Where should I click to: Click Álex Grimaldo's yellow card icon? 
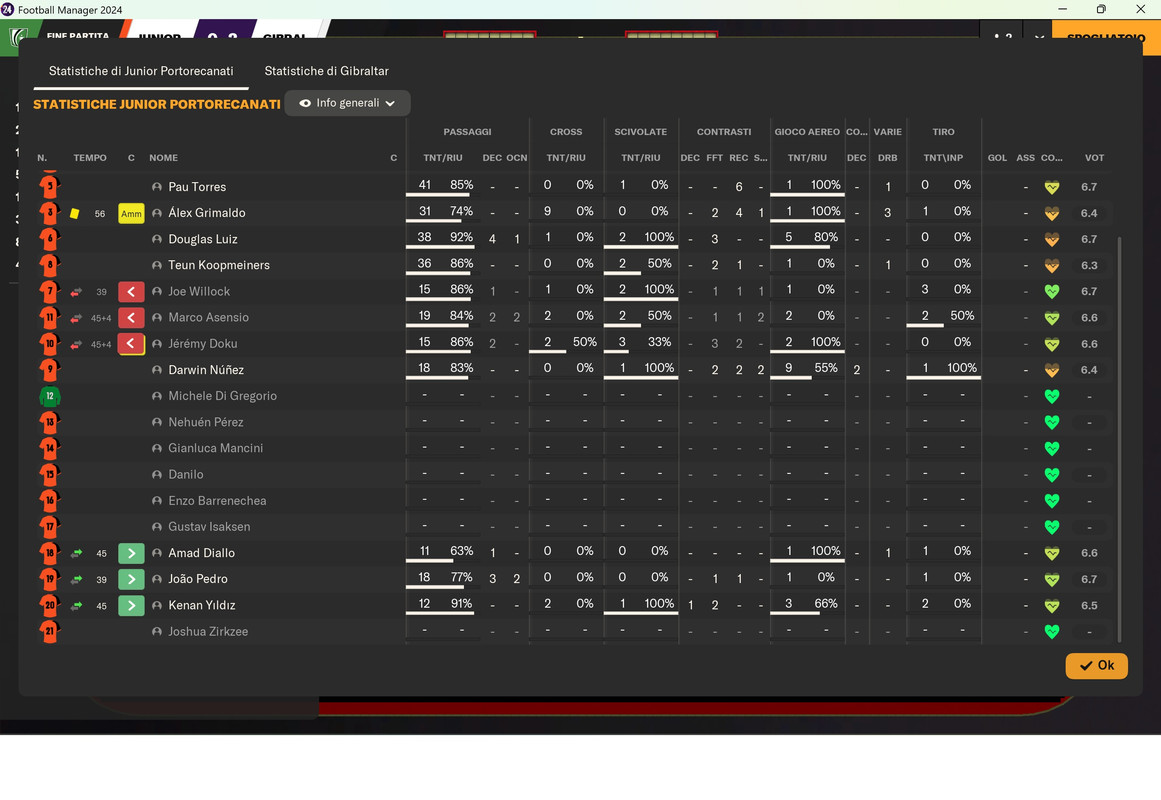pos(75,213)
